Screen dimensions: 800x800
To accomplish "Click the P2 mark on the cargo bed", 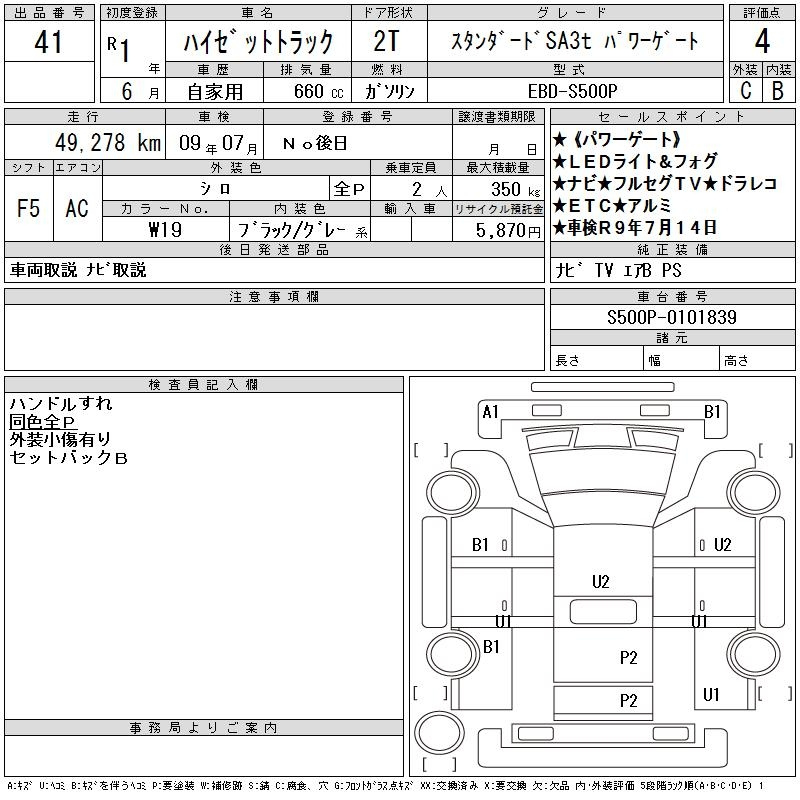I will point(629,658).
